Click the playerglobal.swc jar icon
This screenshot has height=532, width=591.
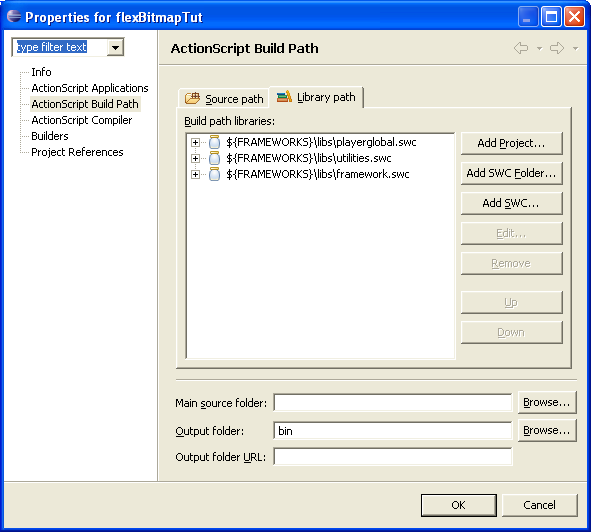(214, 142)
